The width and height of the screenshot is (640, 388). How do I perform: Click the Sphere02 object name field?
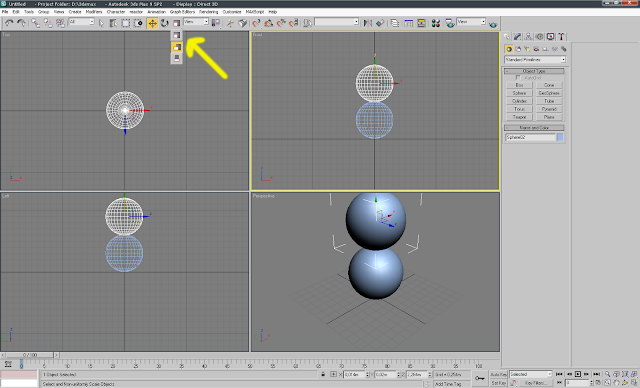[530, 137]
